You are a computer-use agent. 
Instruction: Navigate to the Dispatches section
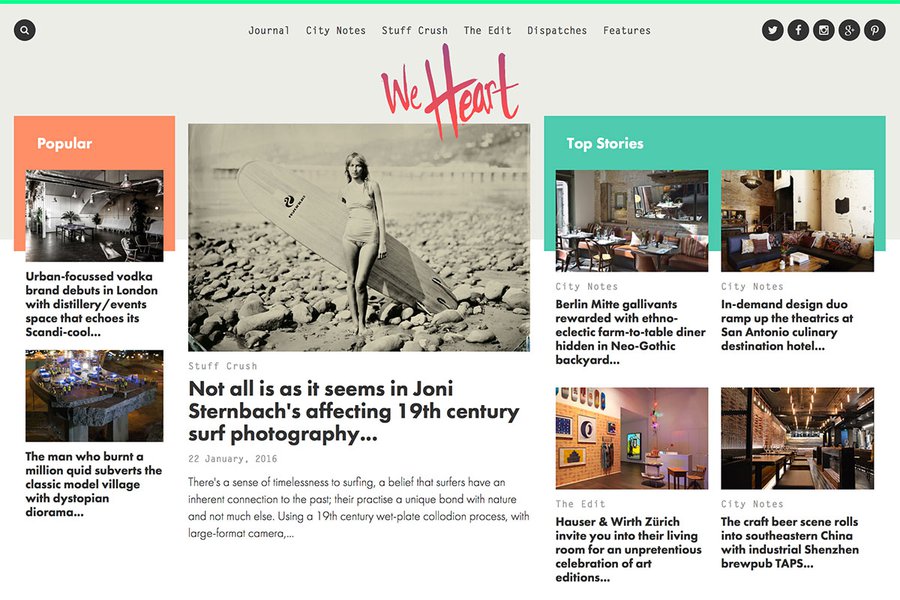(557, 30)
